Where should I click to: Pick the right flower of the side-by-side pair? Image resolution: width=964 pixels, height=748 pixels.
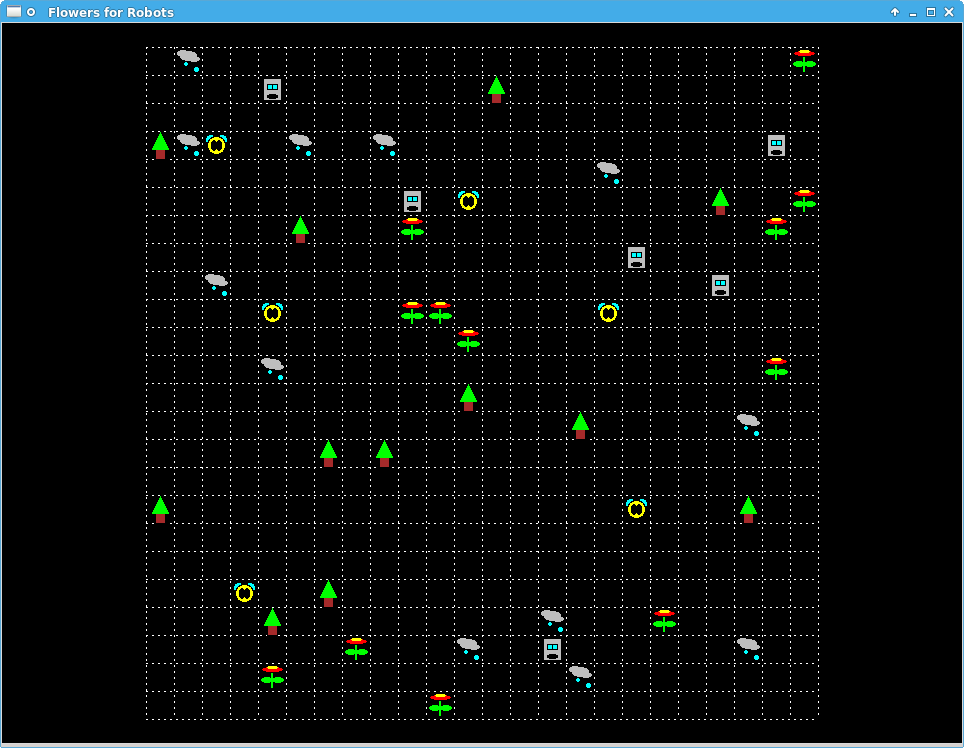[x=440, y=313]
